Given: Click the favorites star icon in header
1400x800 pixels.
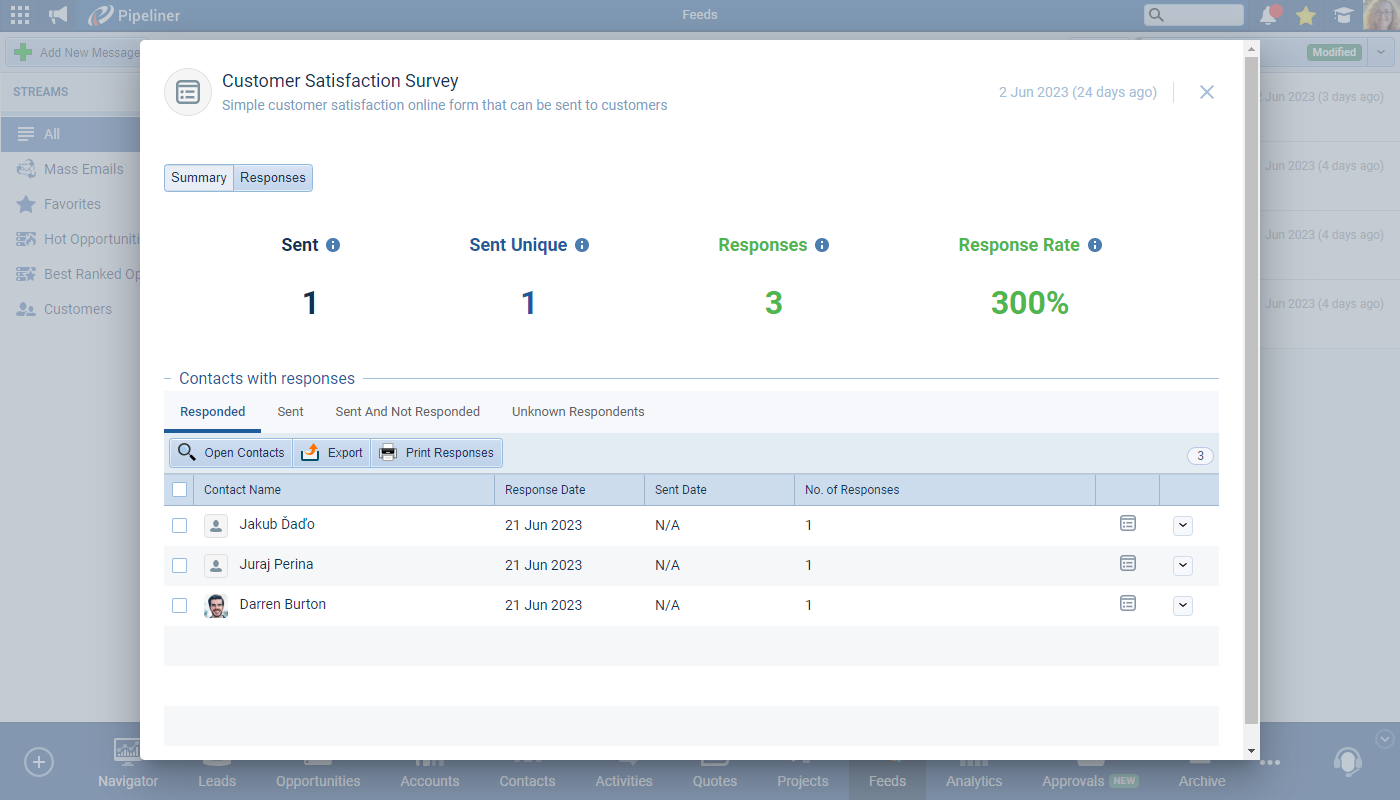Looking at the screenshot, I should click(x=1305, y=15).
